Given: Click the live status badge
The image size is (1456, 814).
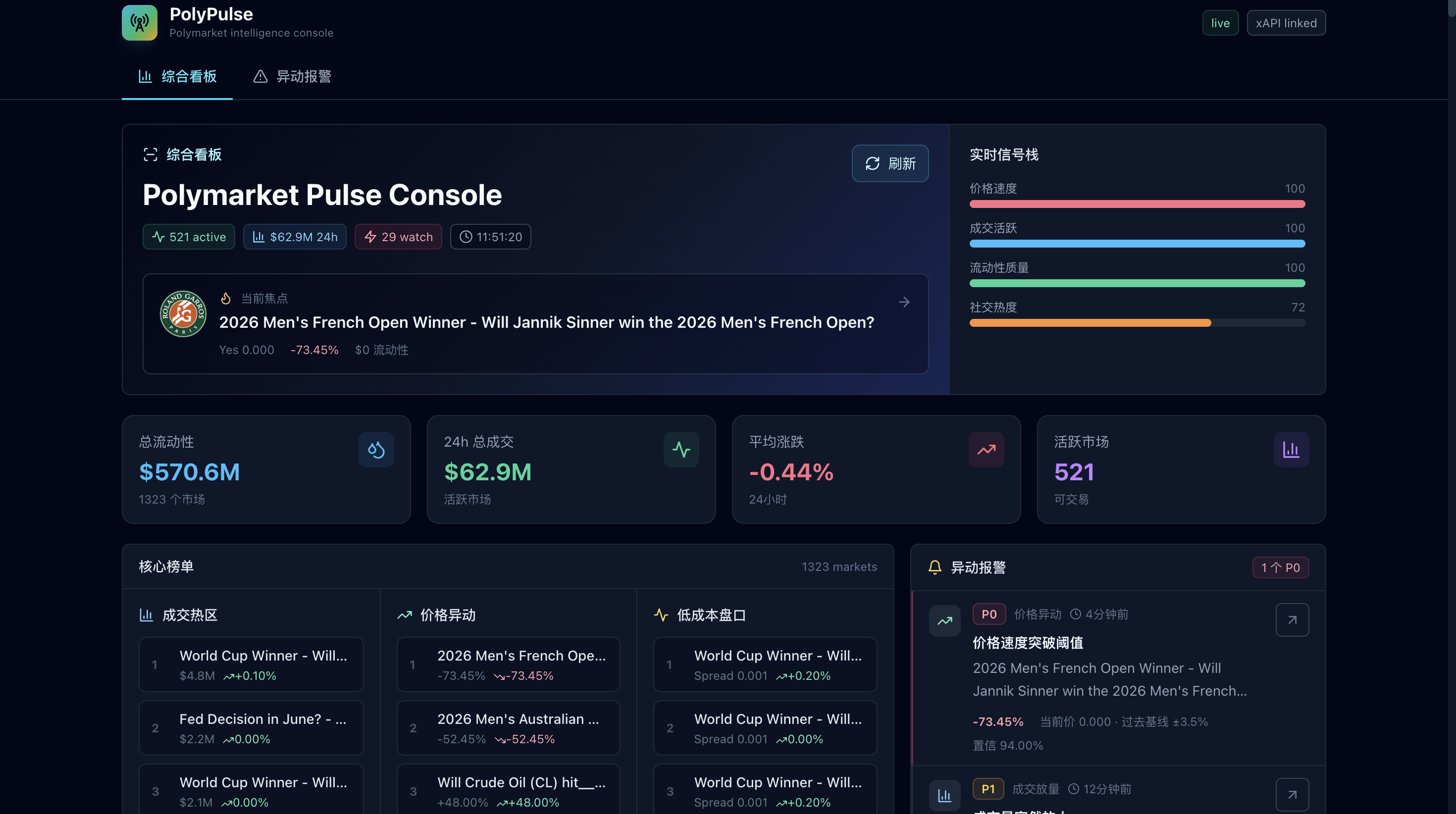Looking at the screenshot, I should pyautogui.click(x=1220, y=23).
